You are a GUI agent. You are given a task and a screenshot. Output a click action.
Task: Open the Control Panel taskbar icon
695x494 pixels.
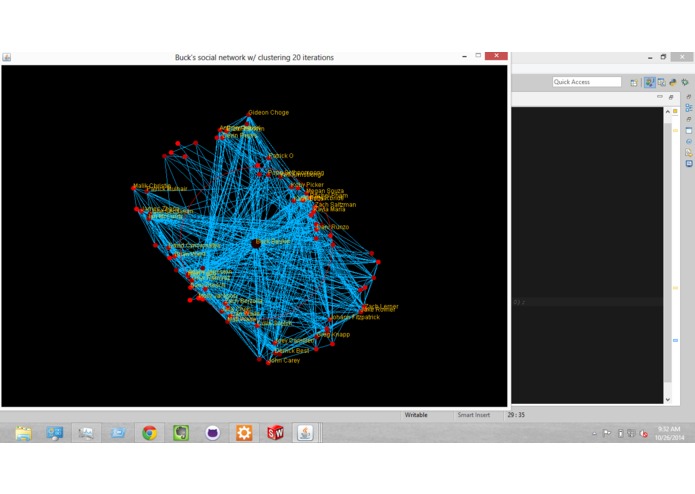pyautogui.click(x=55, y=433)
